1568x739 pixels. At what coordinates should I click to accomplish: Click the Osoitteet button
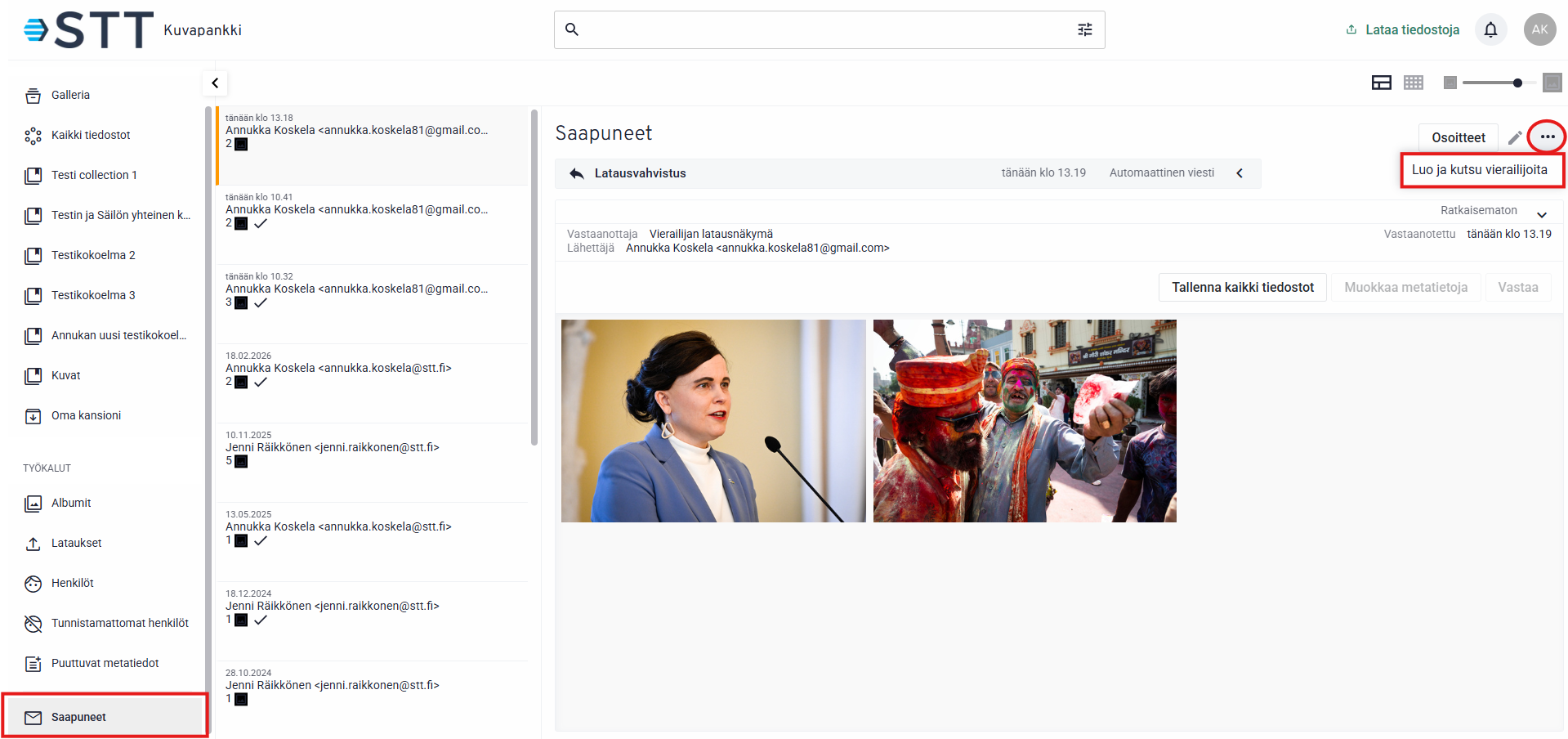click(x=1458, y=137)
